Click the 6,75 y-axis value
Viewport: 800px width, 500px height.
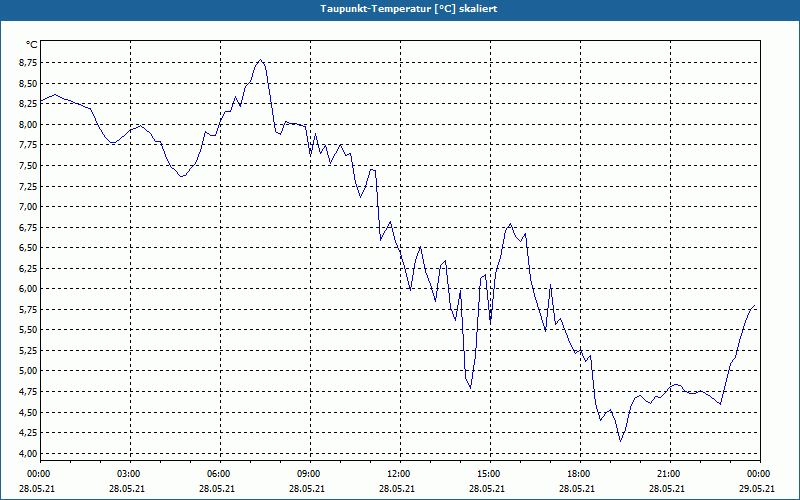click(x=29, y=227)
